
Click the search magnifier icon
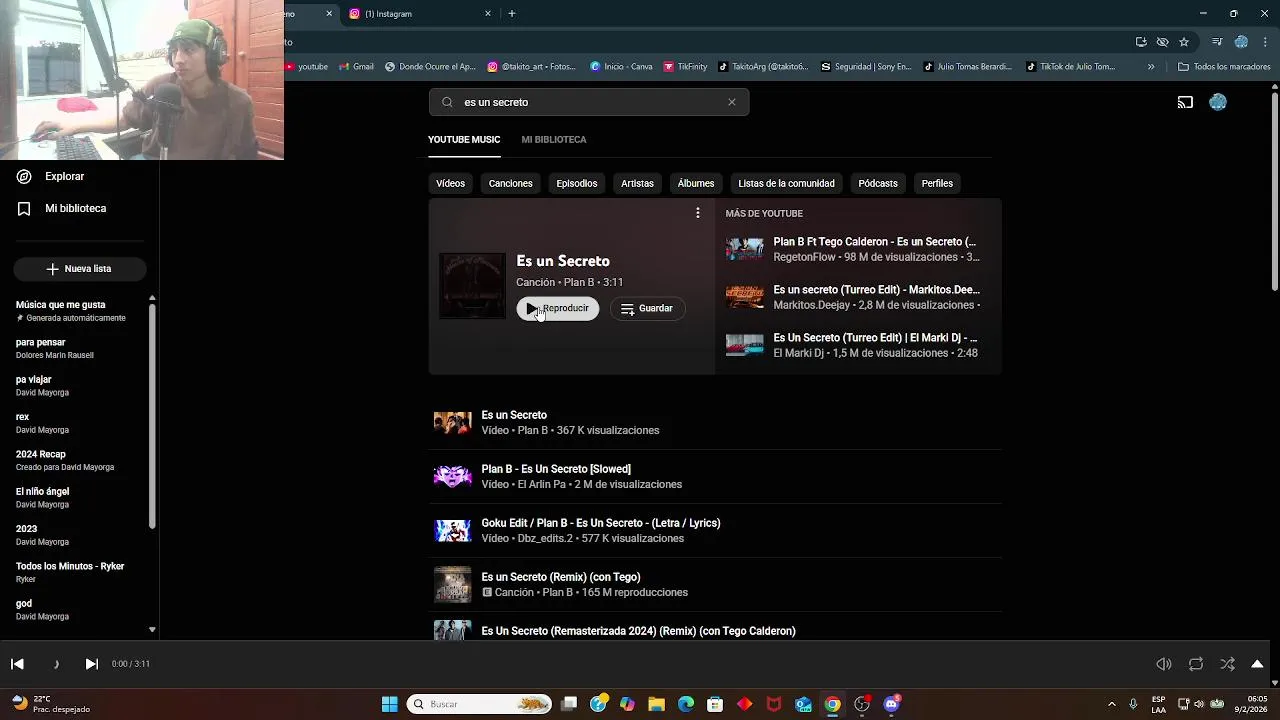pyautogui.click(x=447, y=102)
